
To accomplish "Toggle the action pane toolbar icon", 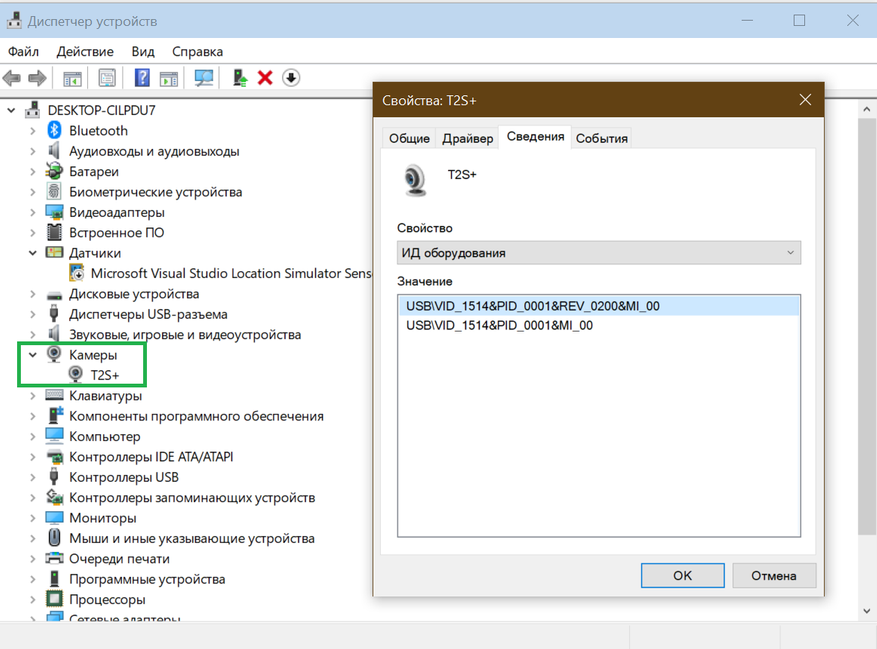I will [x=168, y=78].
